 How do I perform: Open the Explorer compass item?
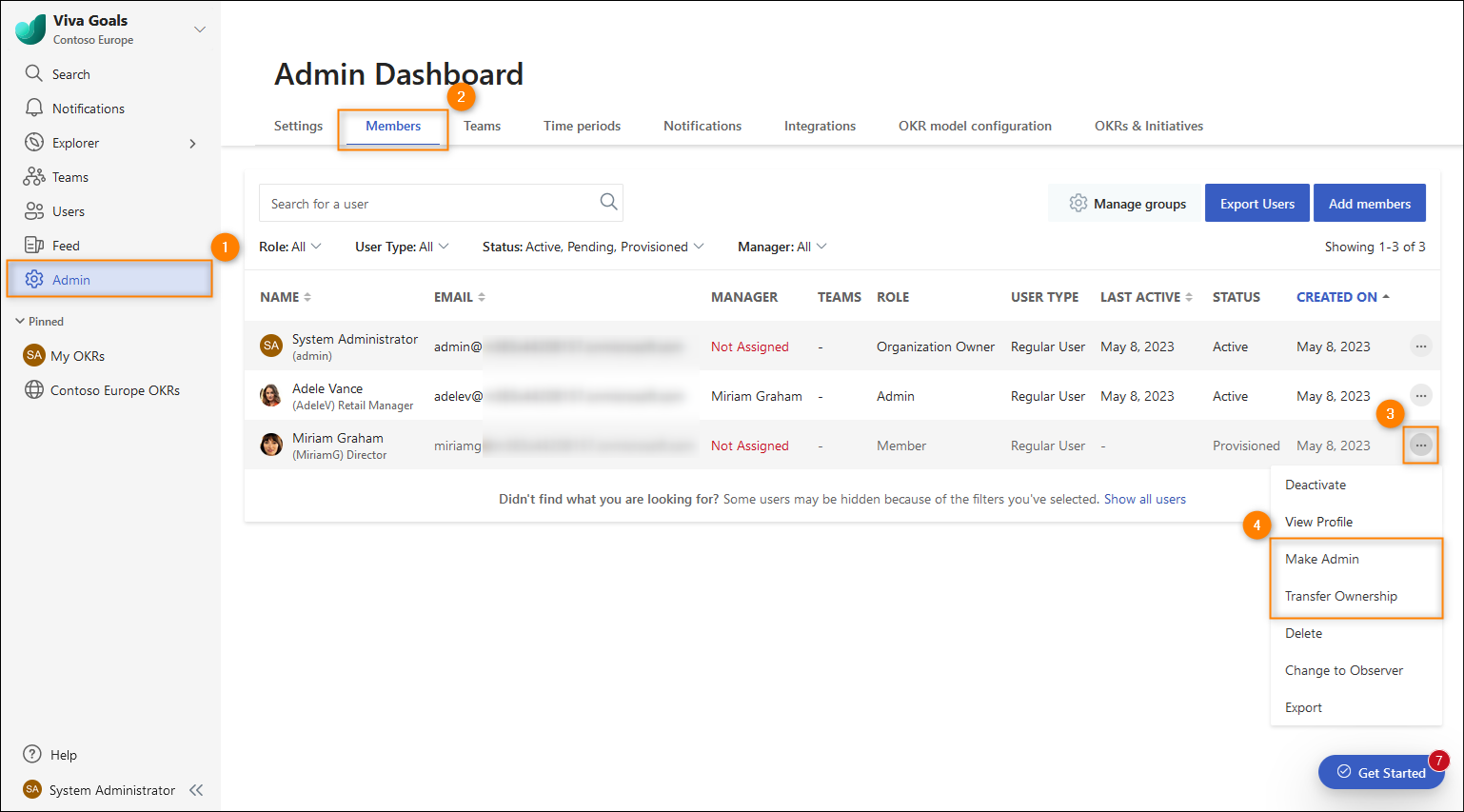click(x=62, y=143)
